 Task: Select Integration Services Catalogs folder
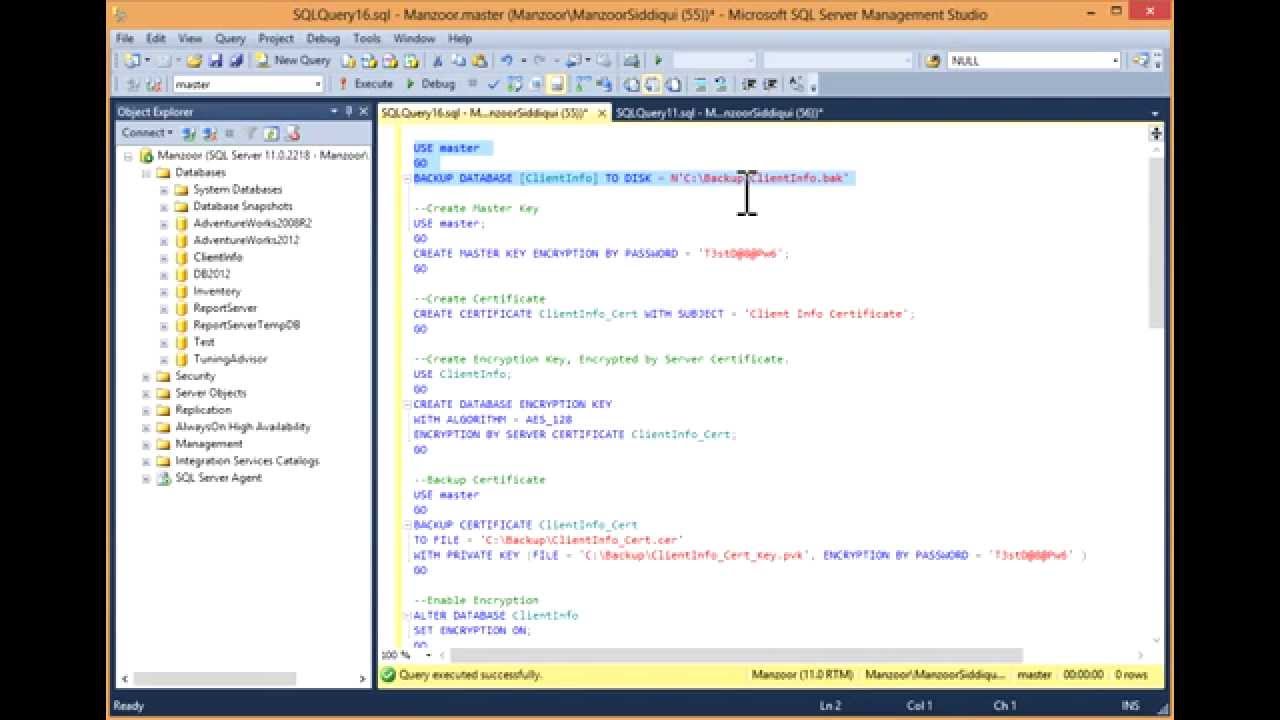point(247,461)
